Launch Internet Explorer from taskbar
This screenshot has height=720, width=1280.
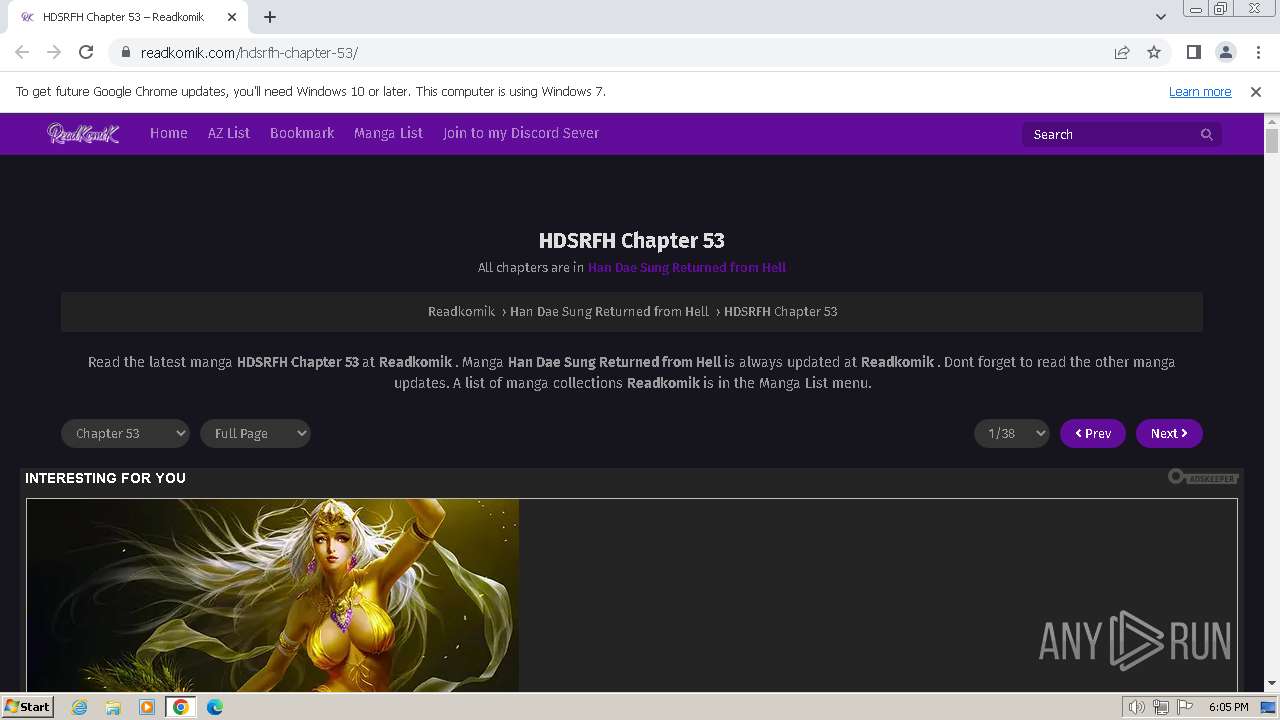[x=80, y=707]
